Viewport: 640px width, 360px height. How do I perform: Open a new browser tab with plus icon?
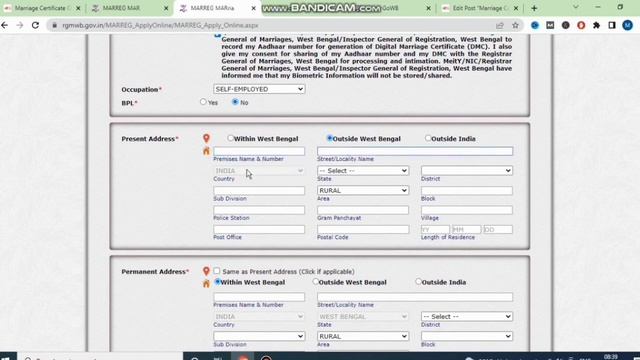(534, 8)
